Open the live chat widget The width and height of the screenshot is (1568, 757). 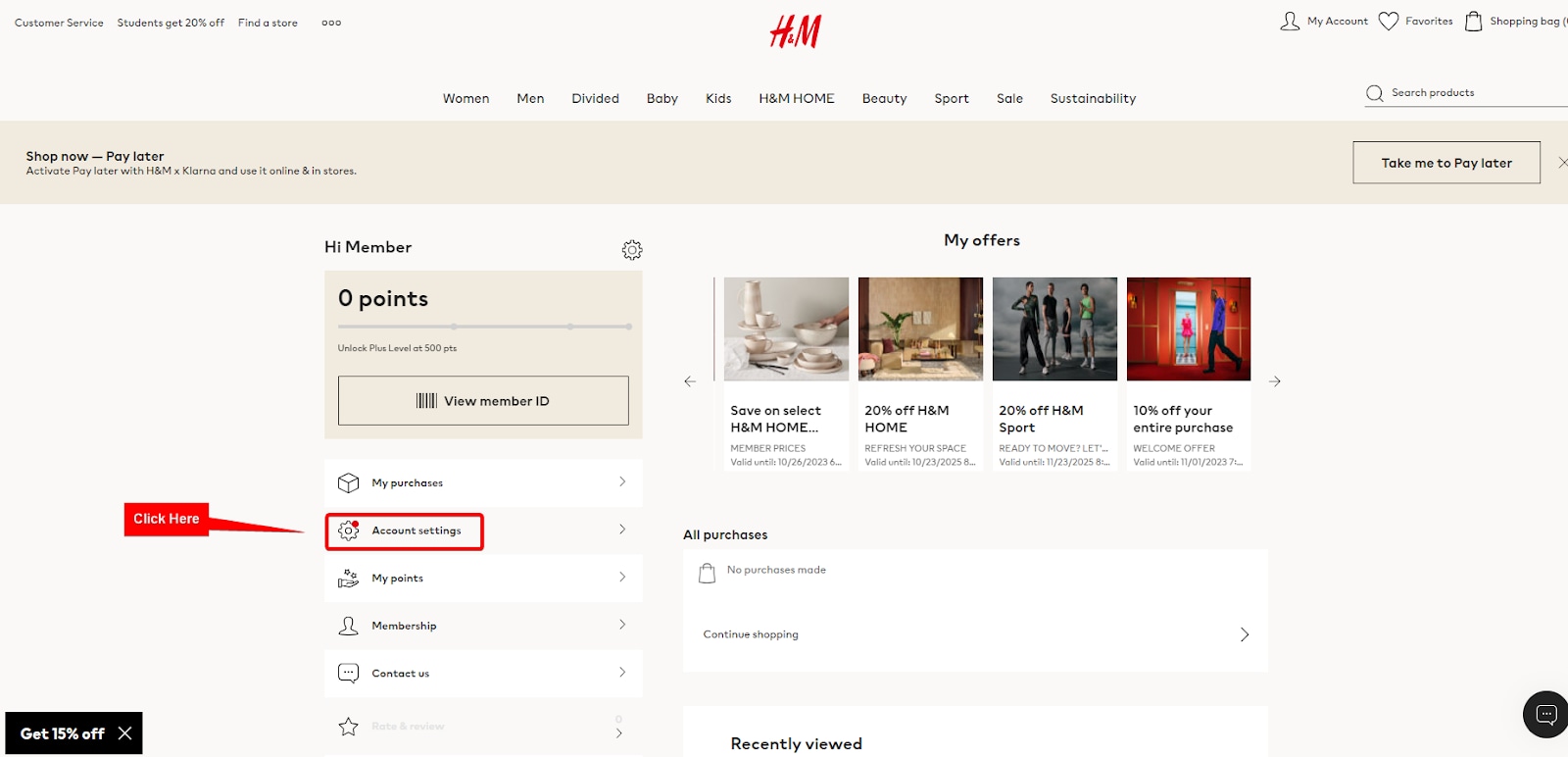pyautogui.click(x=1545, y=714)
